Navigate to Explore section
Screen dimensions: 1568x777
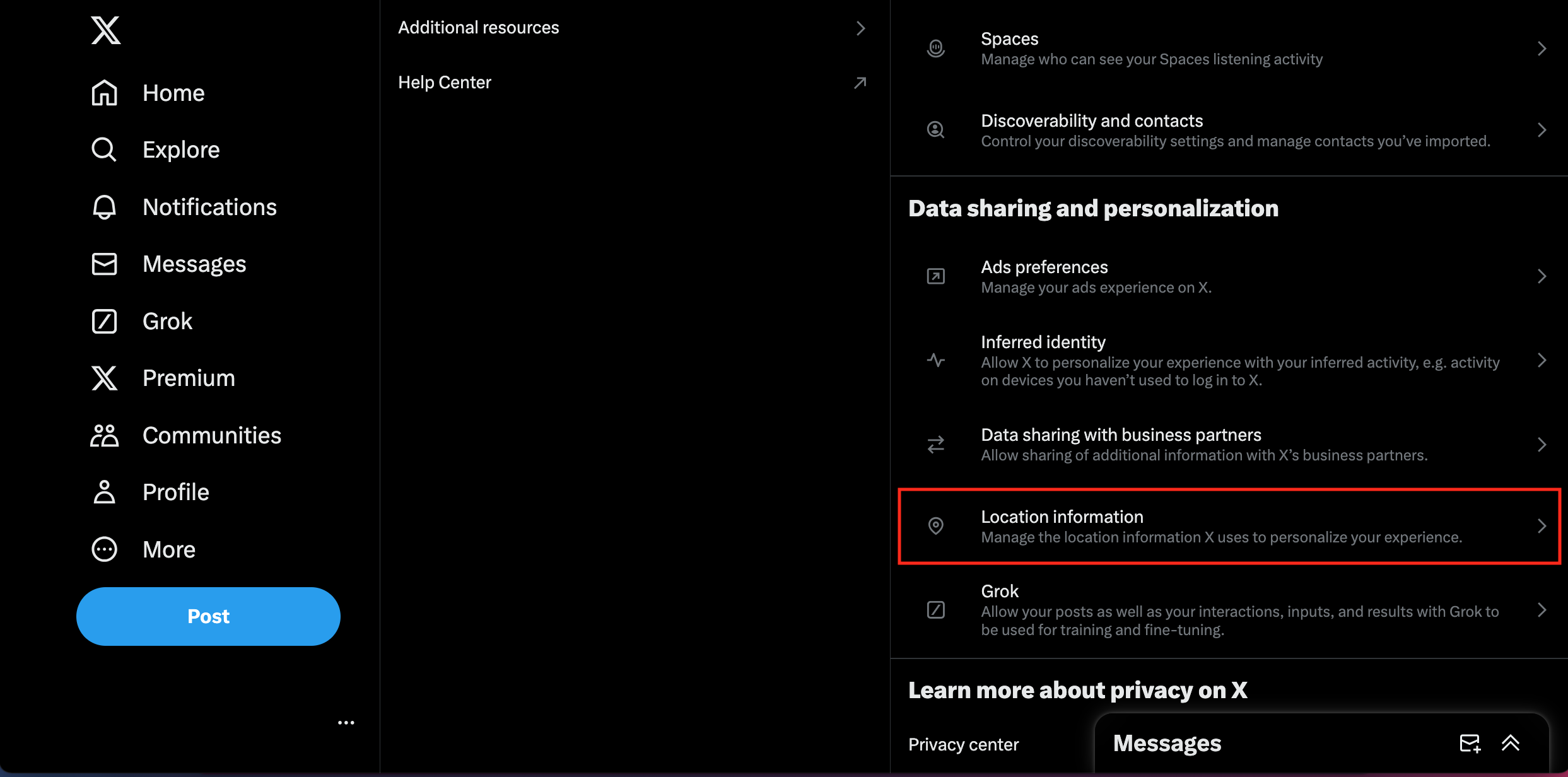181,150
